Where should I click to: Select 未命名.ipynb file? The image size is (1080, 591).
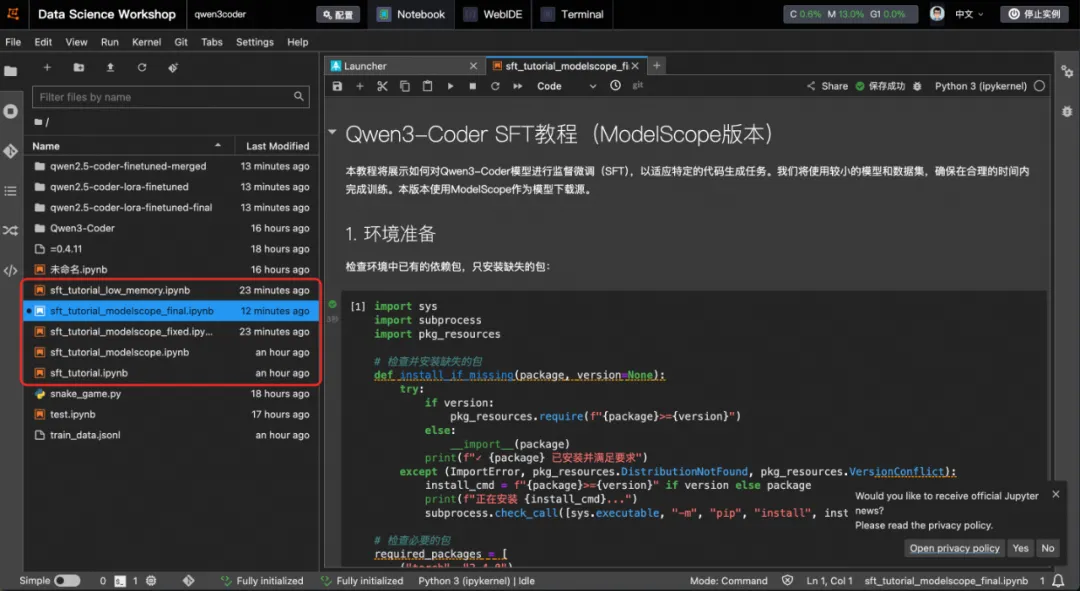171,269
